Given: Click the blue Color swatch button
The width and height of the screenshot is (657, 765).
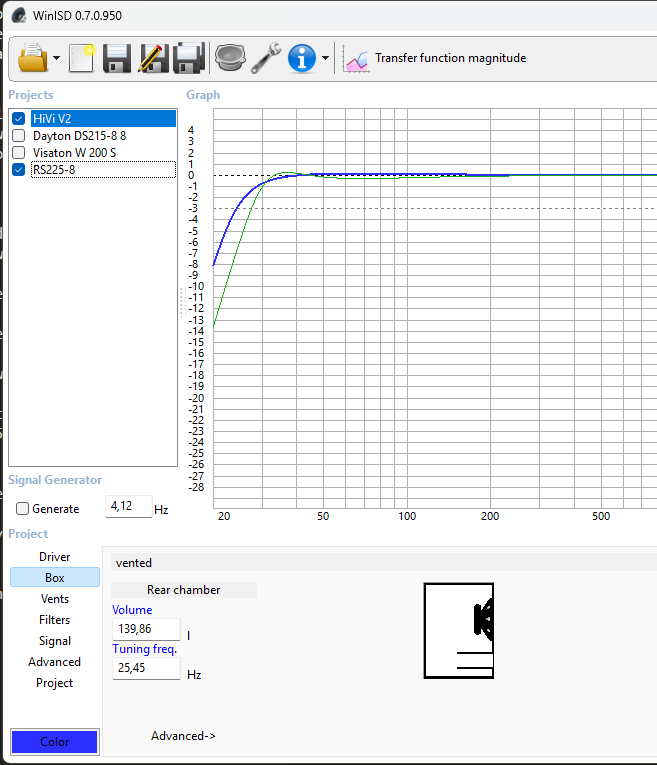Looking at the screenshot, I should click(55, 742).
